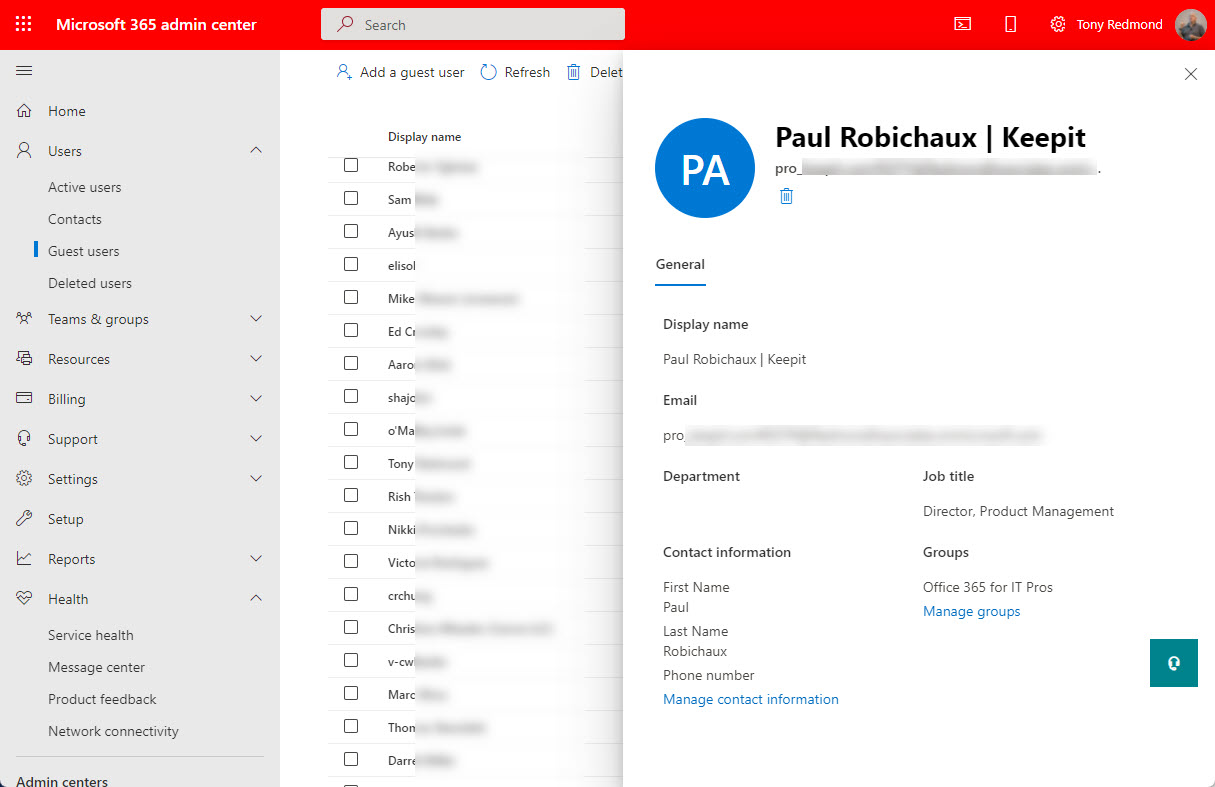Select the checkbox beside Ed Cr user
Viewport: 1215px width, 787px height.
click(351, 330)
